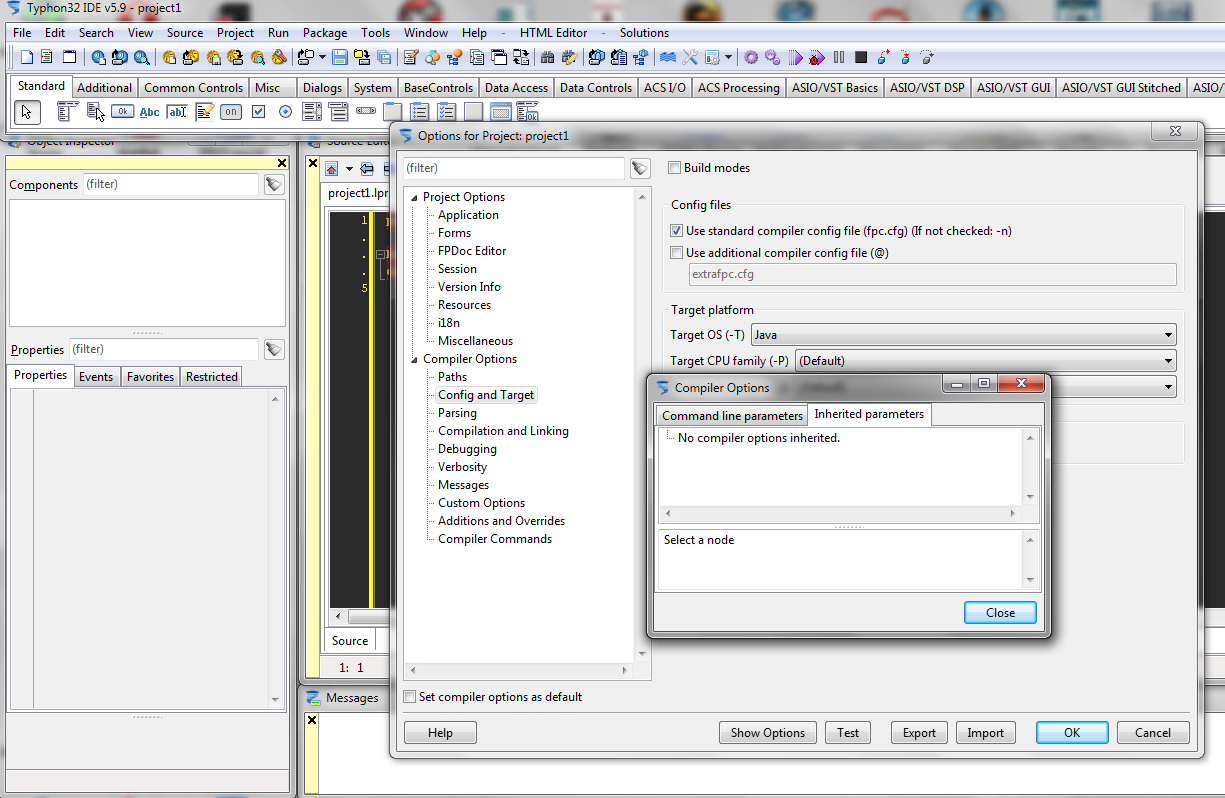This screenshot has width=1225, height=798.
Task: Click the Source Editor jump home icon
Action: pyautogui.click(x=332, y=168)
